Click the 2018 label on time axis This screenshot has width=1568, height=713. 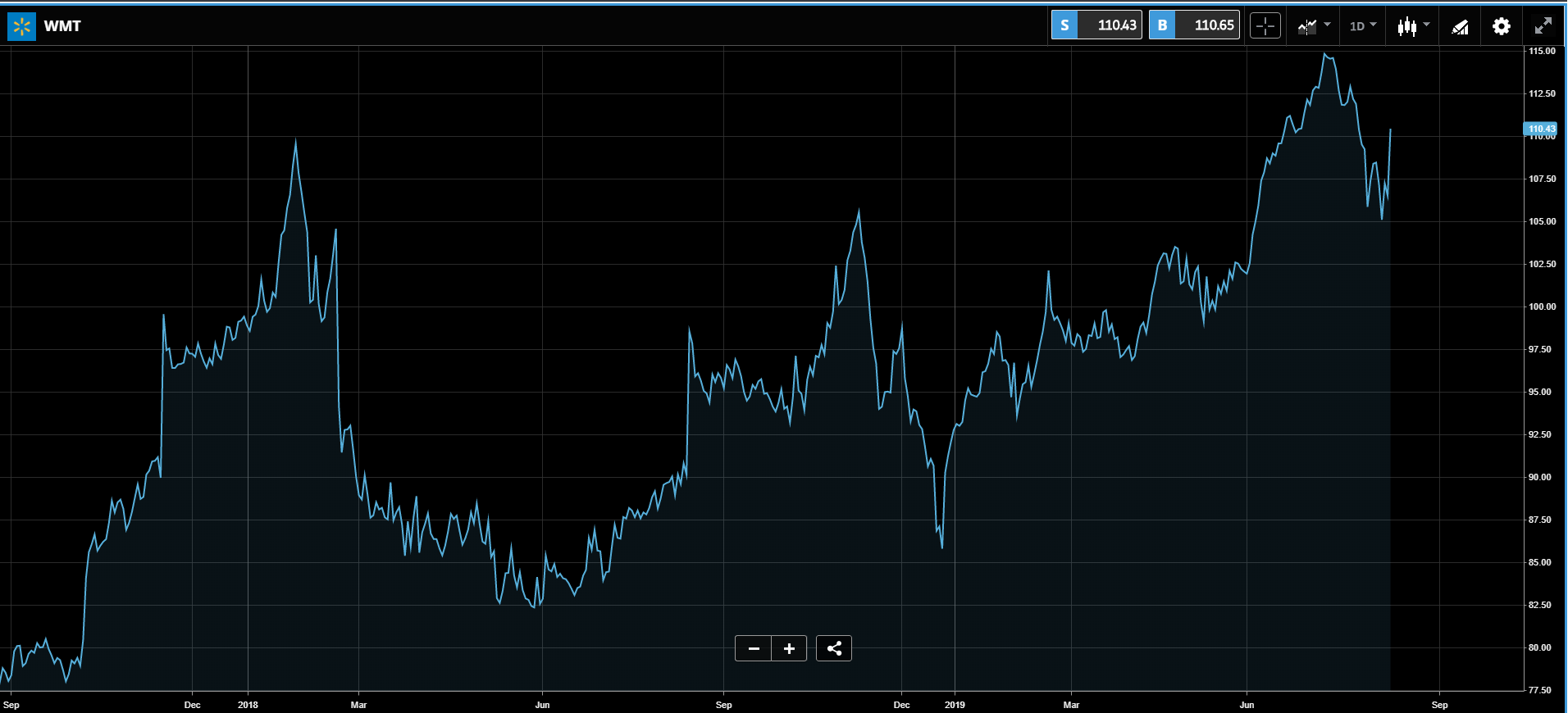(x=248, y=705)
